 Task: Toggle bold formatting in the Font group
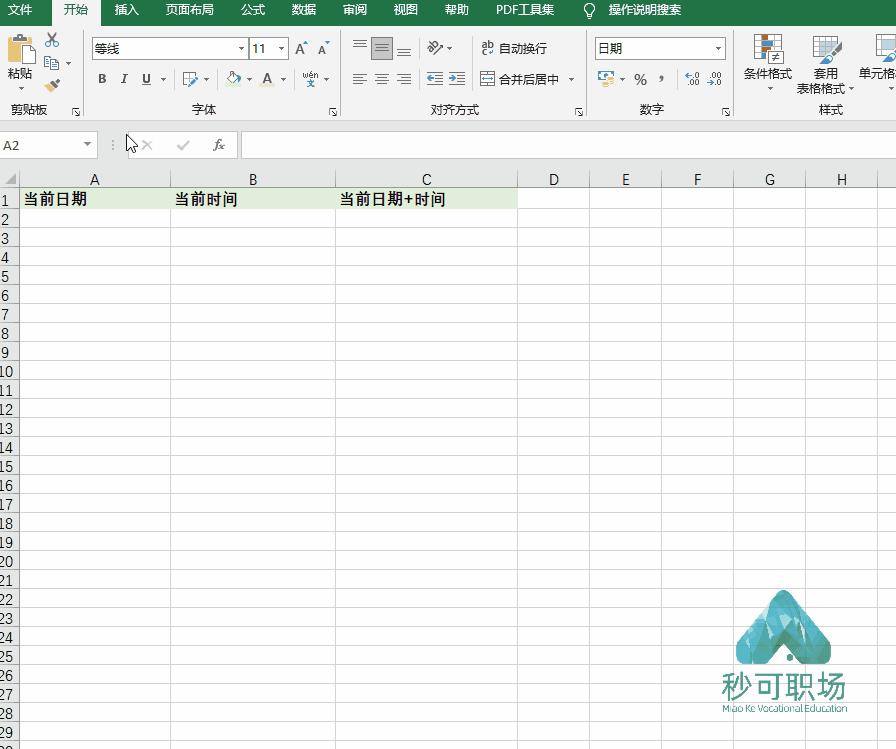tap(102, 78)
